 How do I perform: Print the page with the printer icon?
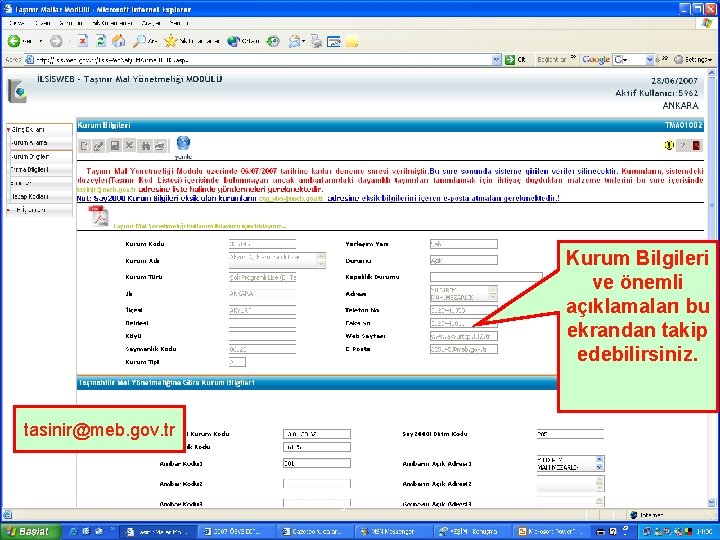point(316,41)
